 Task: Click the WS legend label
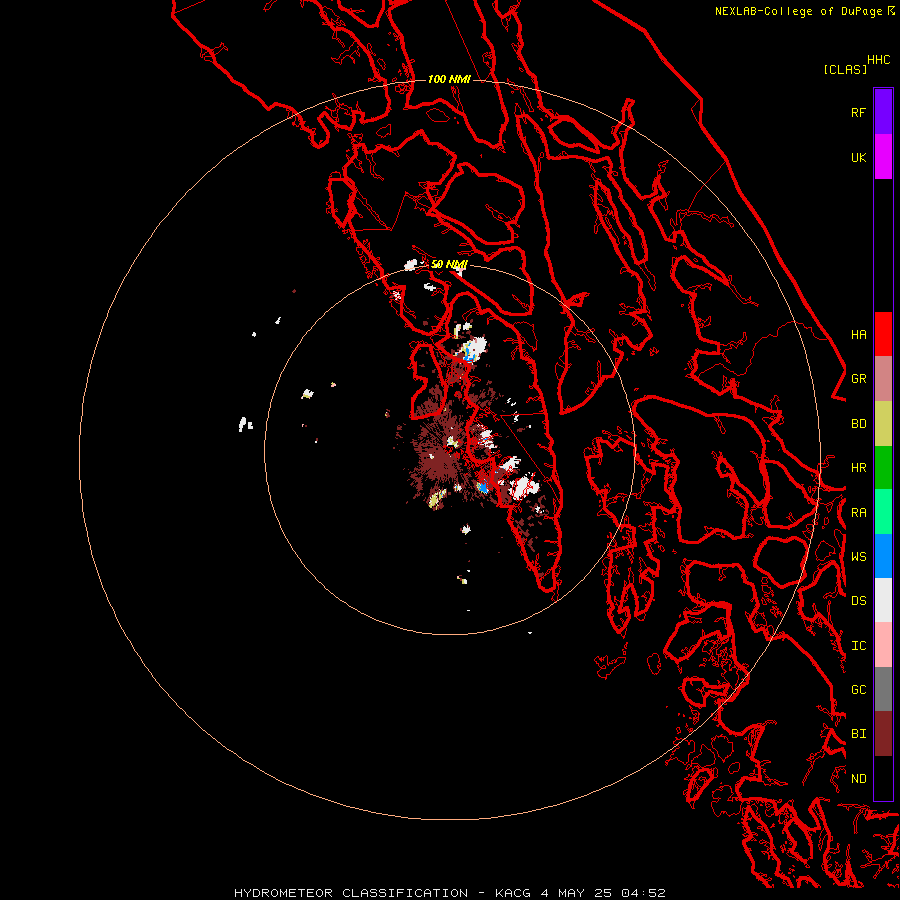pyautogui.click(x=858, y=556)
